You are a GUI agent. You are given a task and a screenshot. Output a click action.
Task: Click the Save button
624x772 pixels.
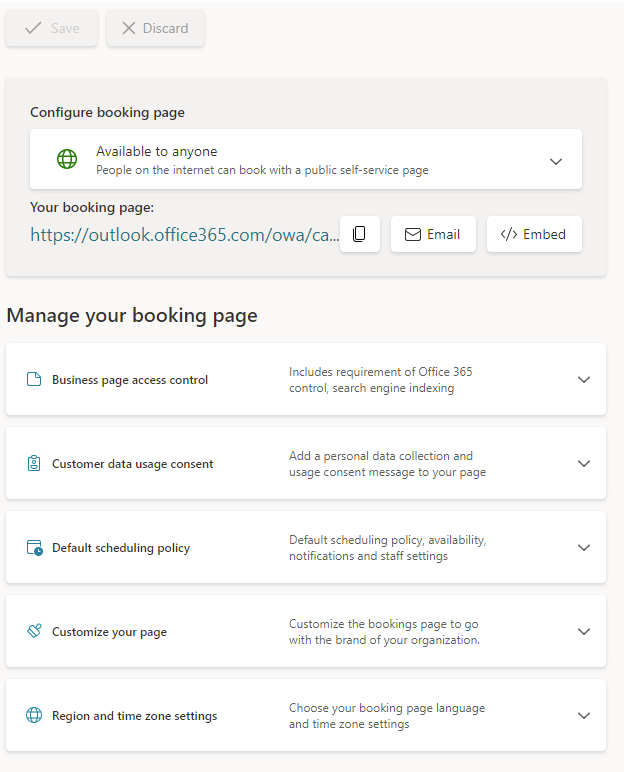51,28
